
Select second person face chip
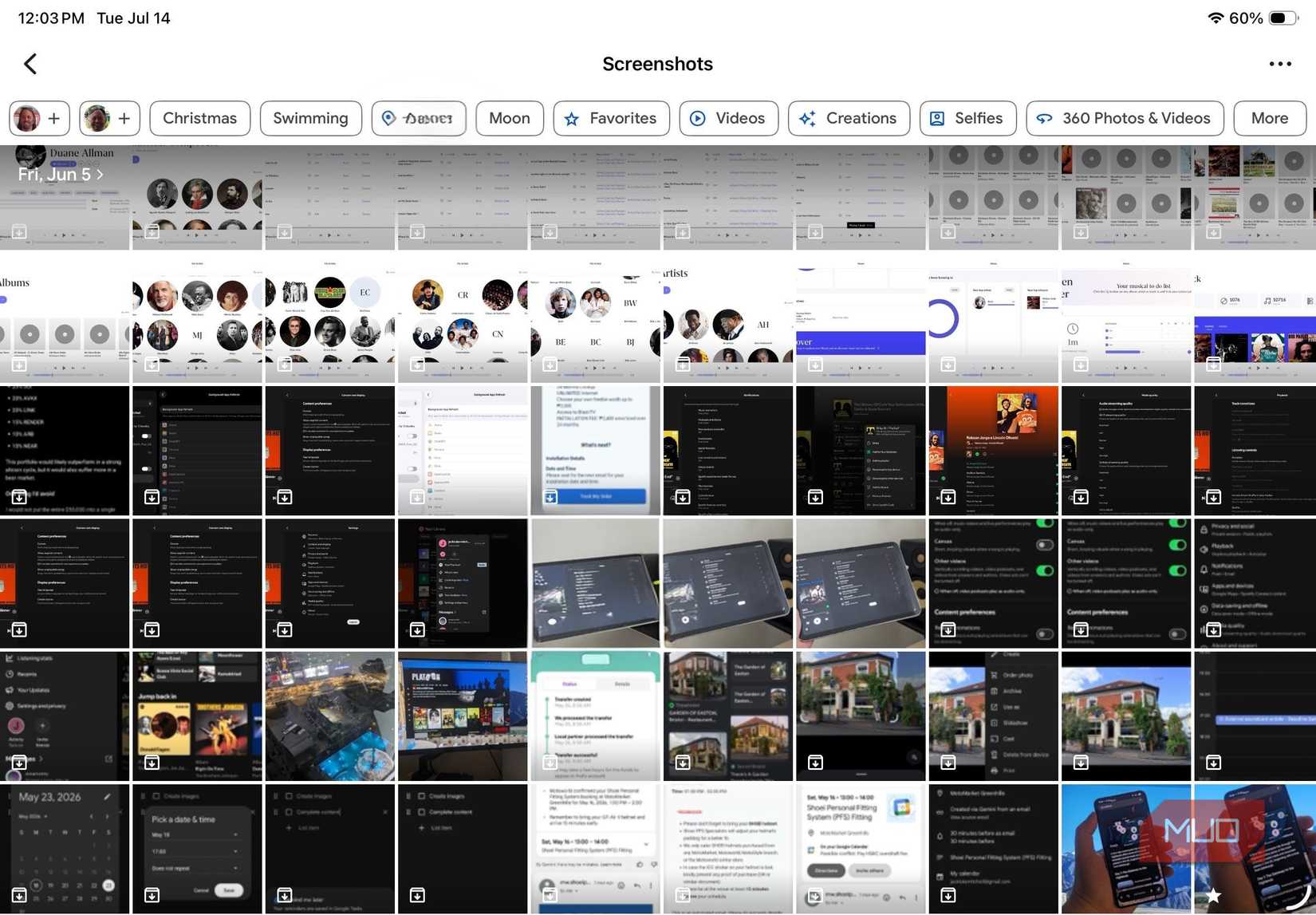click(x=109, y=118)
